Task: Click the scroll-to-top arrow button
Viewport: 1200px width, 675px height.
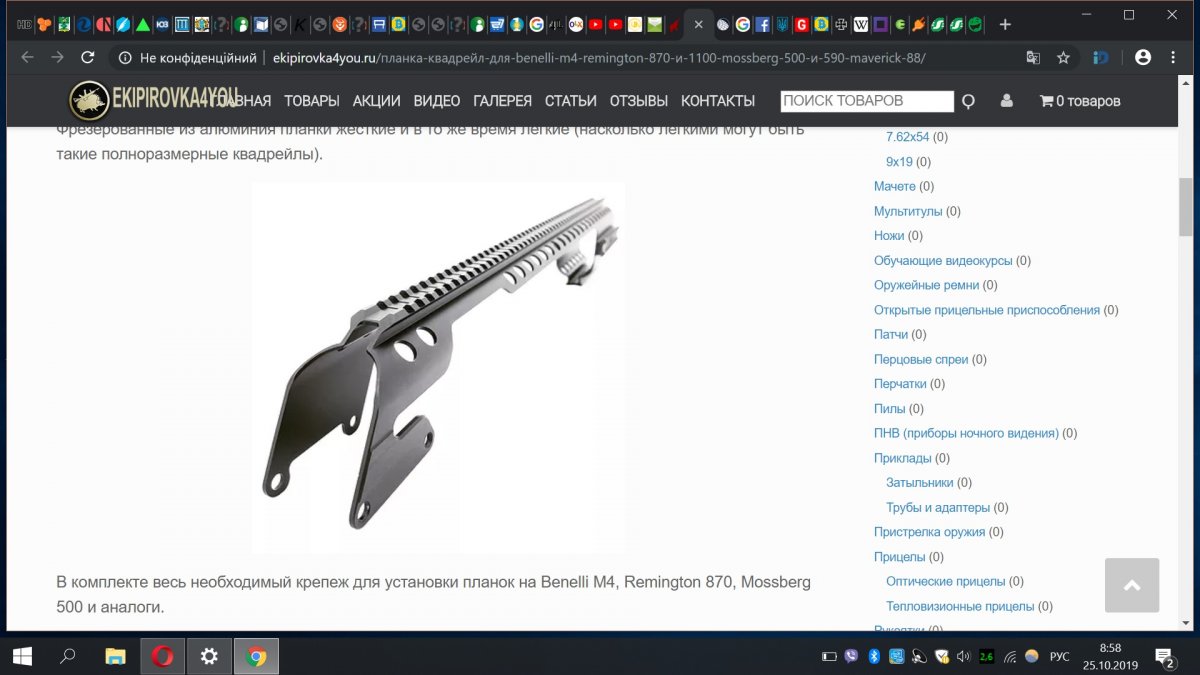Action: (x=1132, y=585)
